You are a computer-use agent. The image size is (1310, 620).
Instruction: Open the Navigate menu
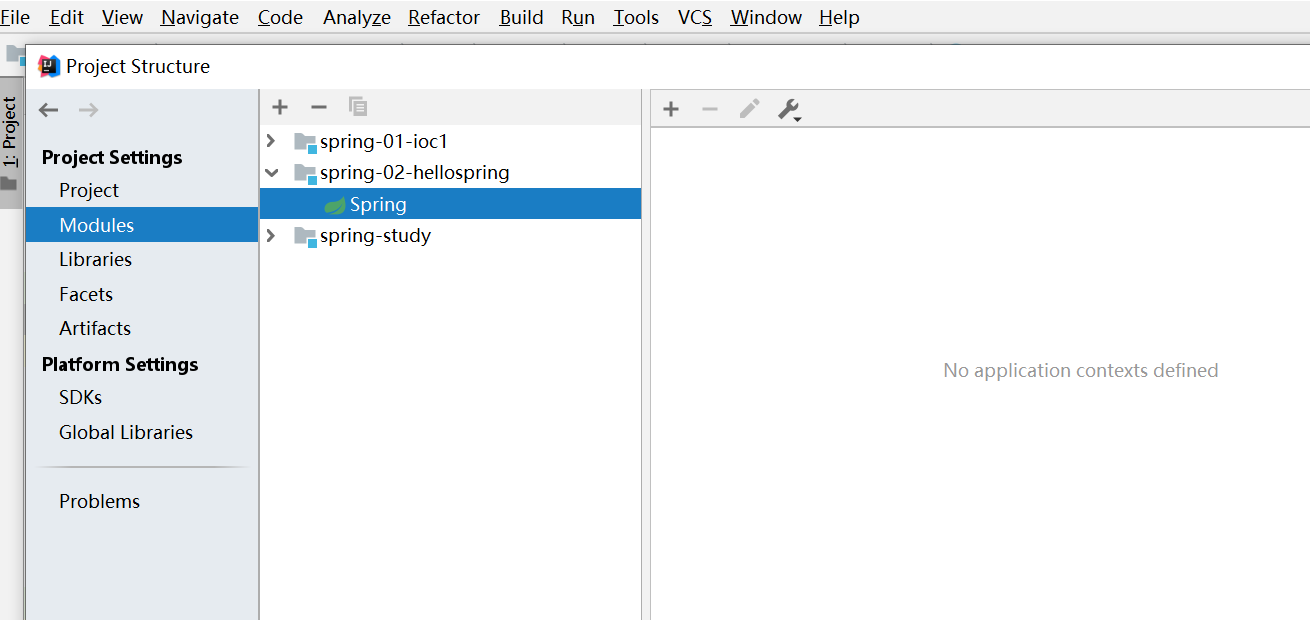click(200, 17)
